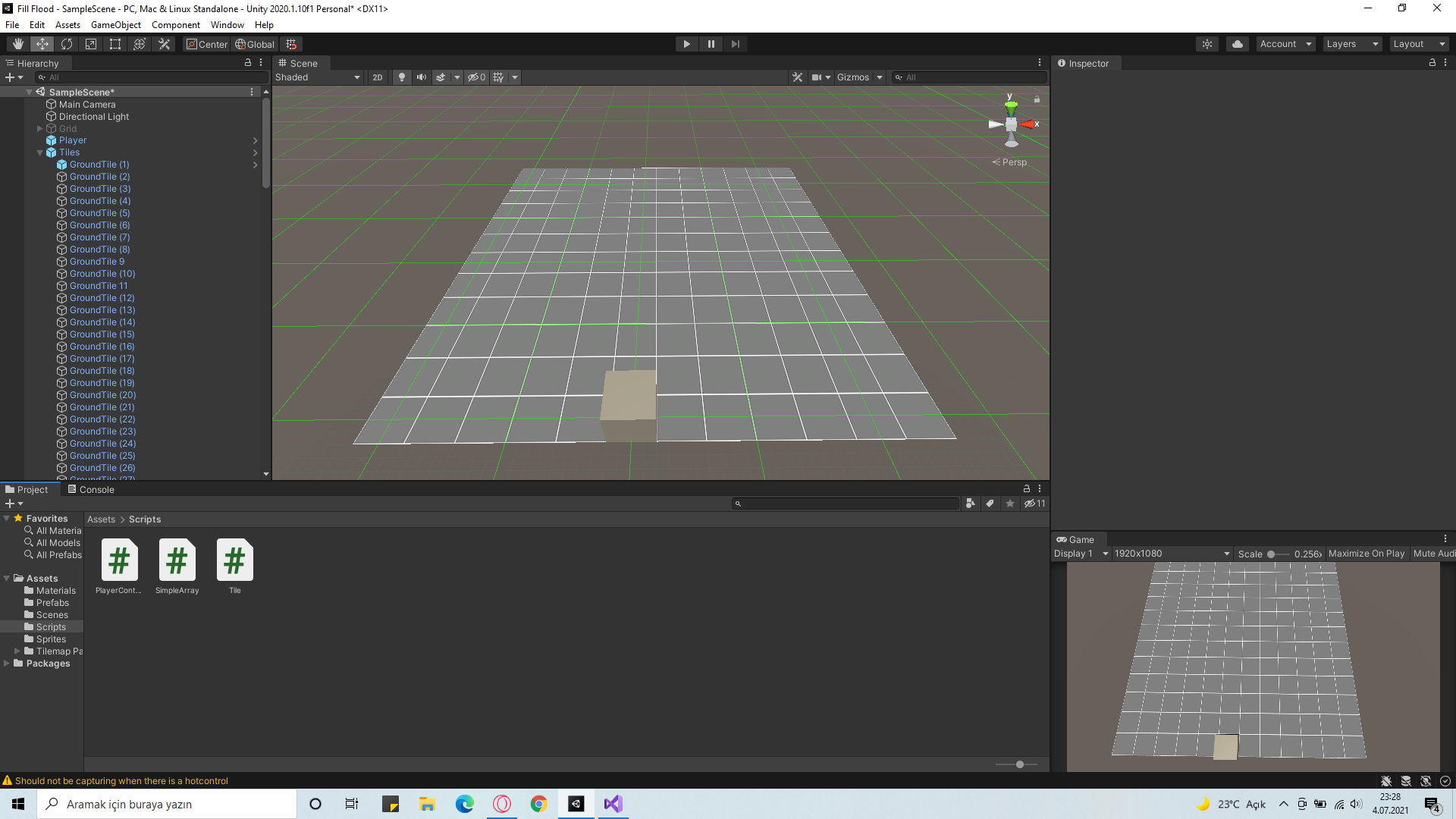
Task: Select the Tile script asset
Action: [235, 566]
